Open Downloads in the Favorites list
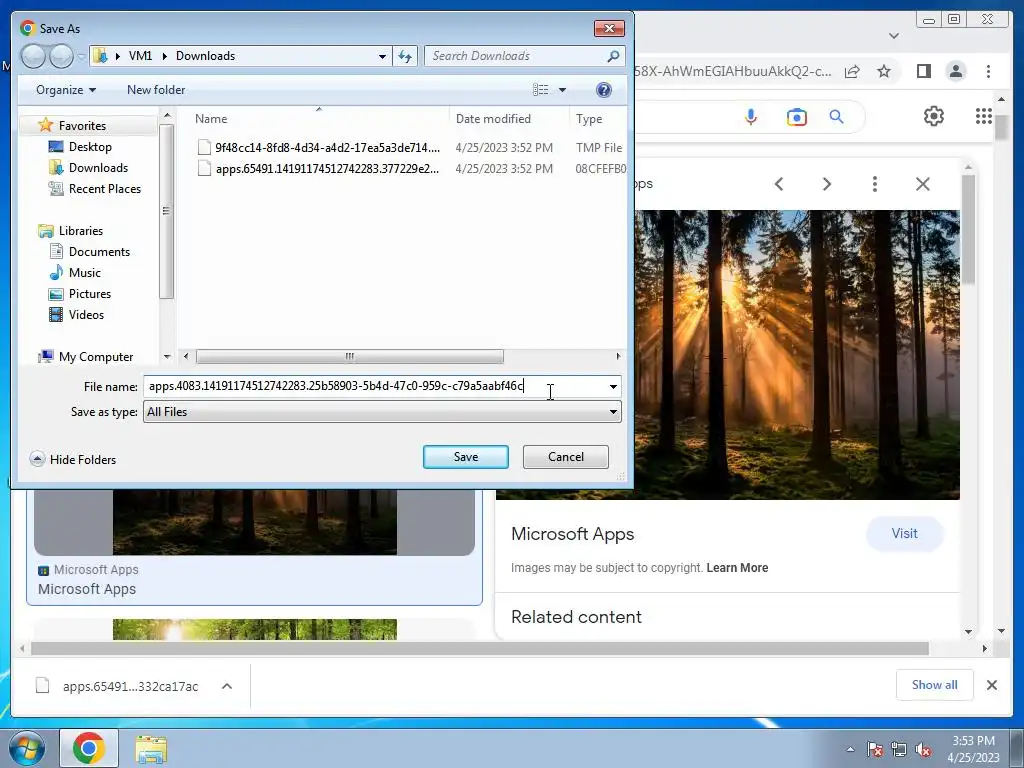The height and width of the screenshot is (768, 1024). click(x=98, y=168)
